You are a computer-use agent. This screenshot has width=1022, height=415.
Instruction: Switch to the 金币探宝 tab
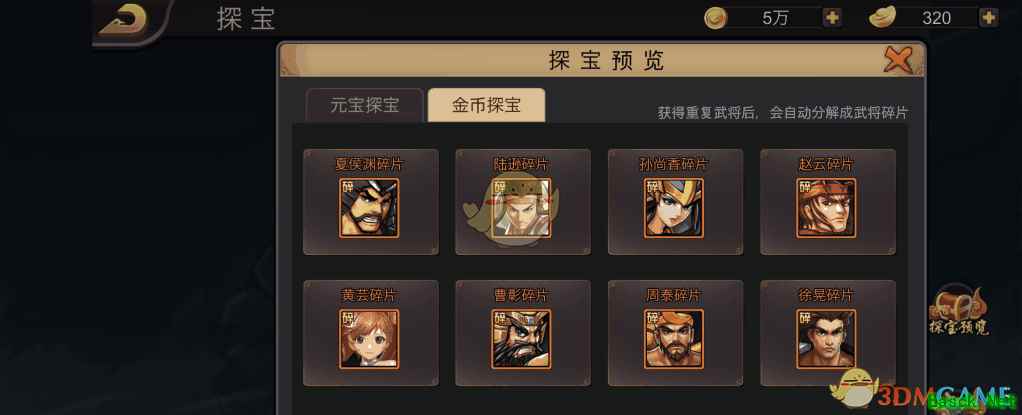point(486,106)
